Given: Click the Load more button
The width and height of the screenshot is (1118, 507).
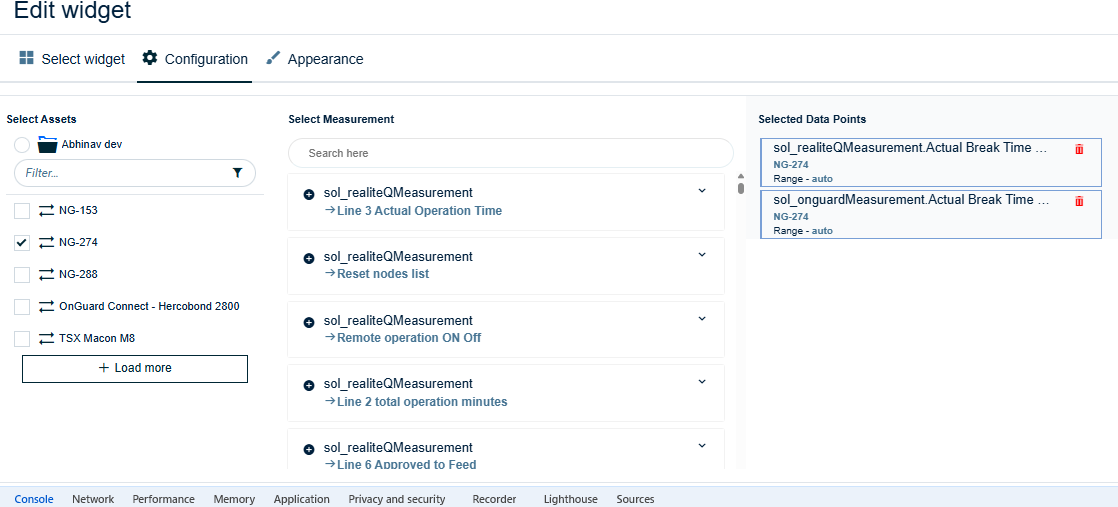Looking at the screenshot, I should coord(135,368).
